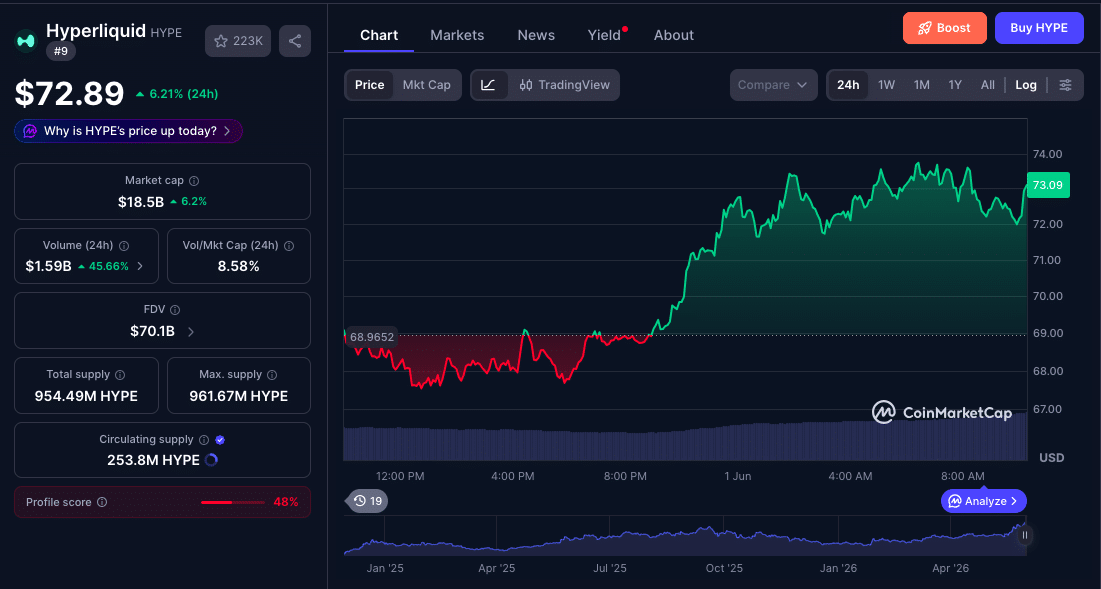
Task: Open the Compare dropdown
Action: [774, 85]
